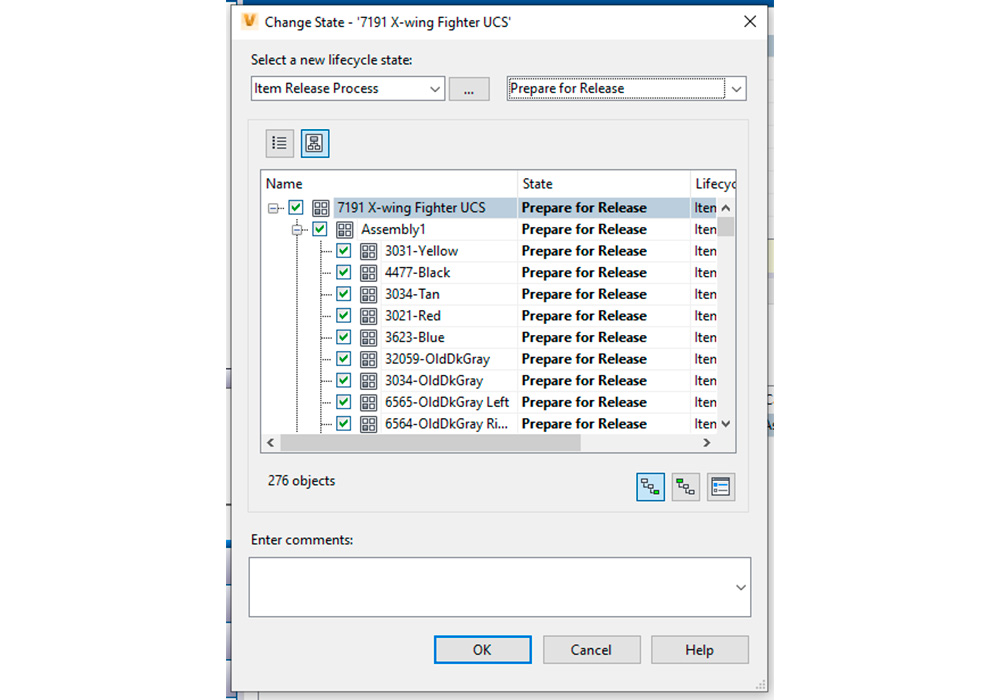Collapse the 7191 X-wing Fighter UCS tree node
Image resolution: width=1000 pixels, height=700 pixels.
pos(273,208)
